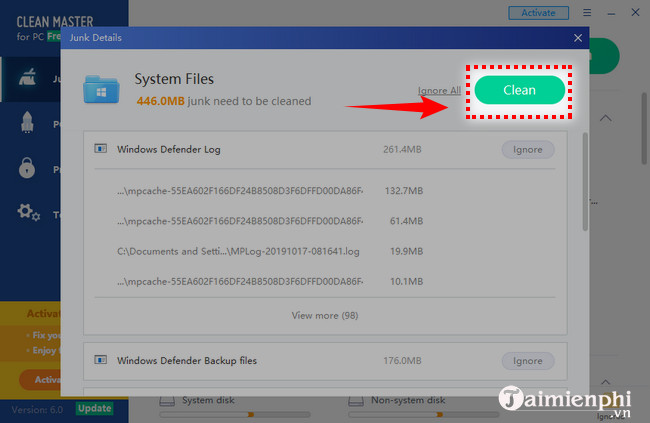The width and height of the screenshot is (650, 423).
Task: Click the Windows Defender Backup files title
Action: pos(187,361)
